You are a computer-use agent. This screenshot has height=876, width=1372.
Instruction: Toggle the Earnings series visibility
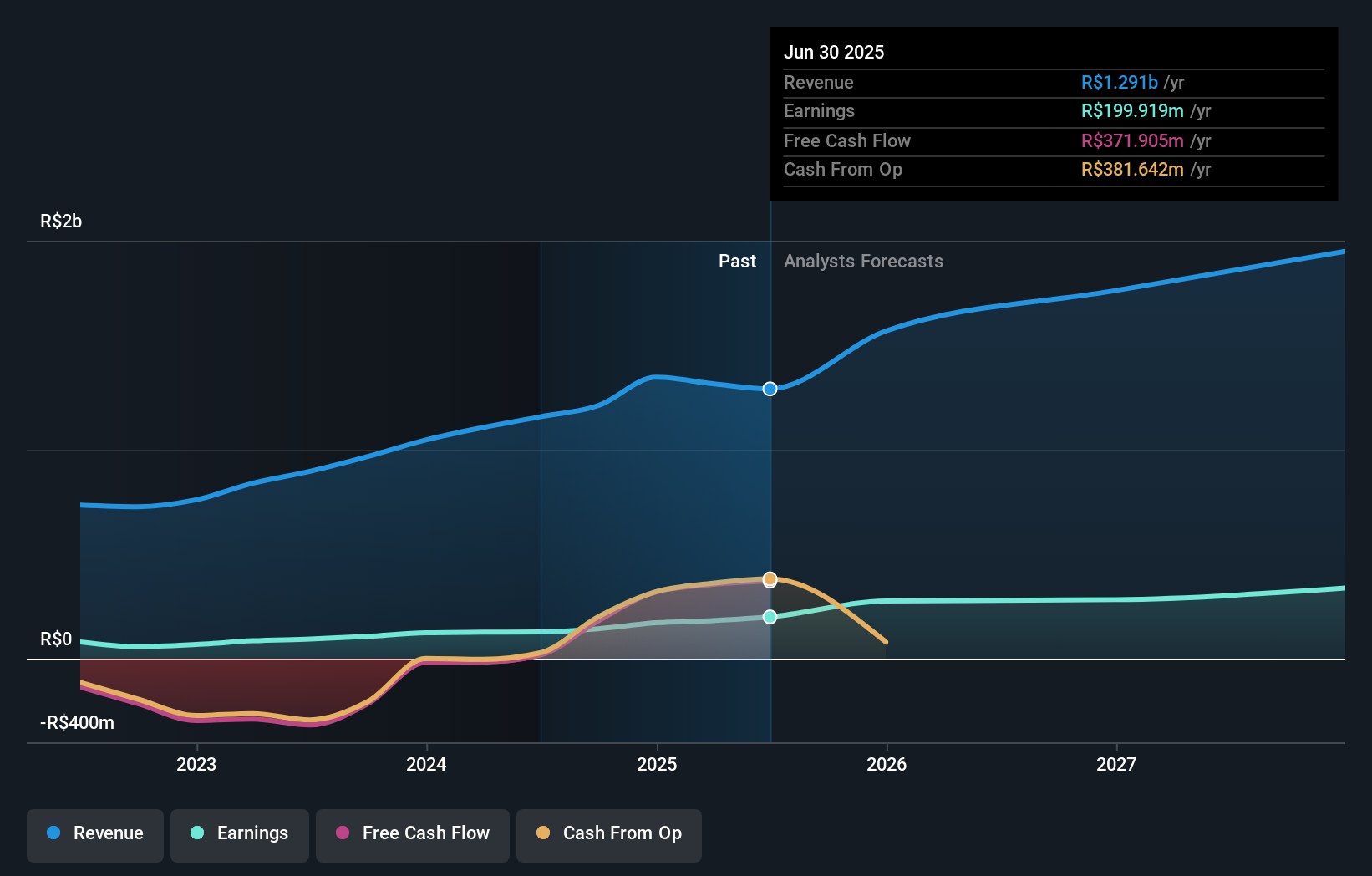tap(240, 833)
